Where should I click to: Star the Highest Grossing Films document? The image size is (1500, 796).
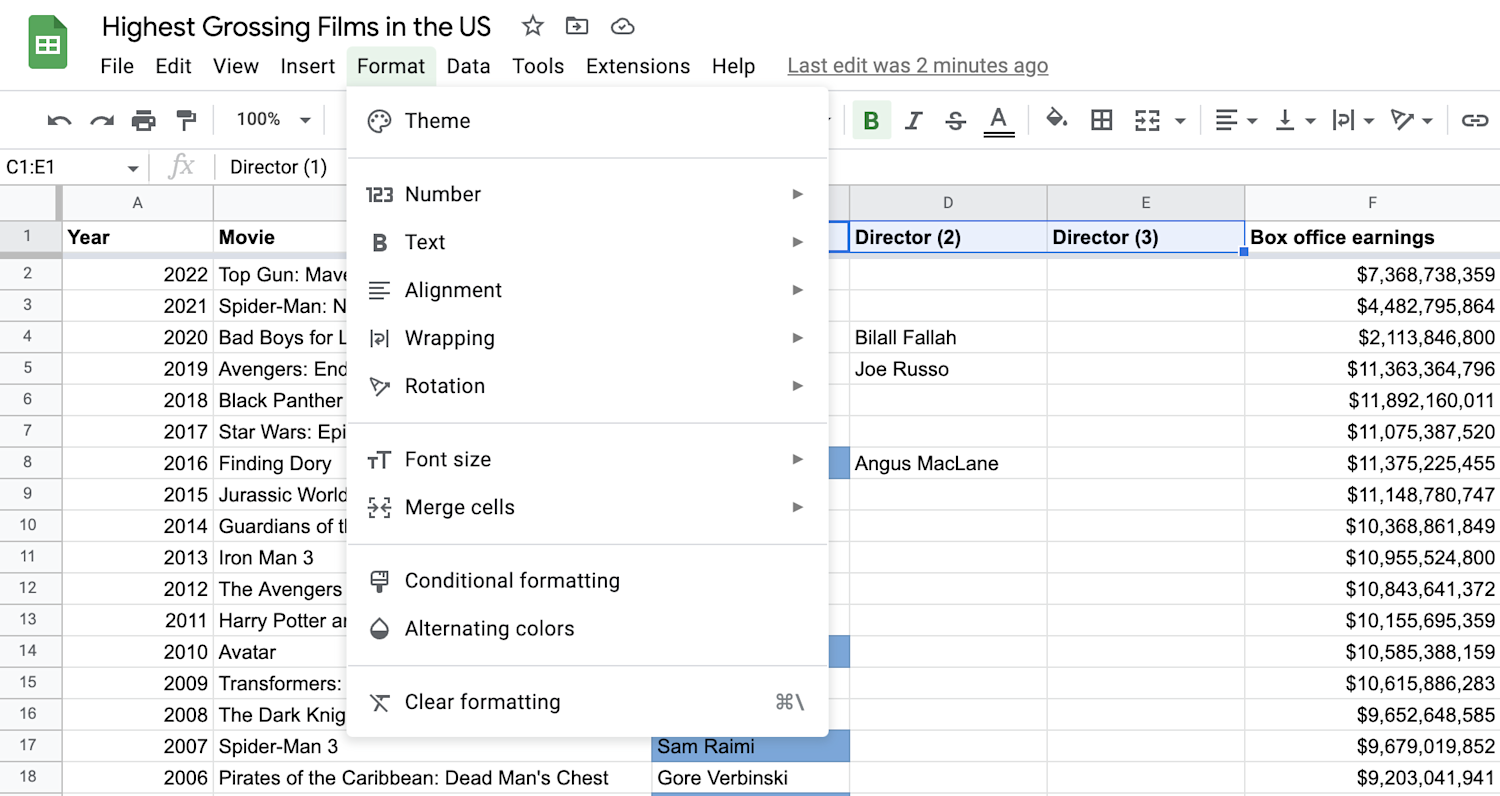click(533, 26)
